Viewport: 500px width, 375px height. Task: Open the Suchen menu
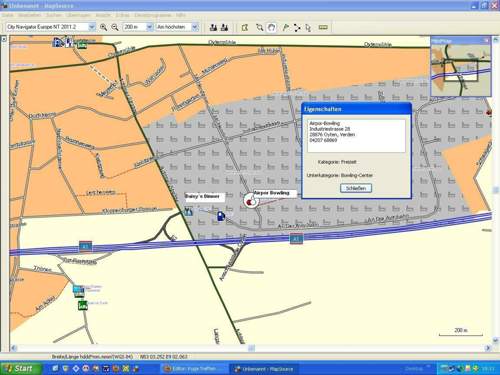[53, 15]
